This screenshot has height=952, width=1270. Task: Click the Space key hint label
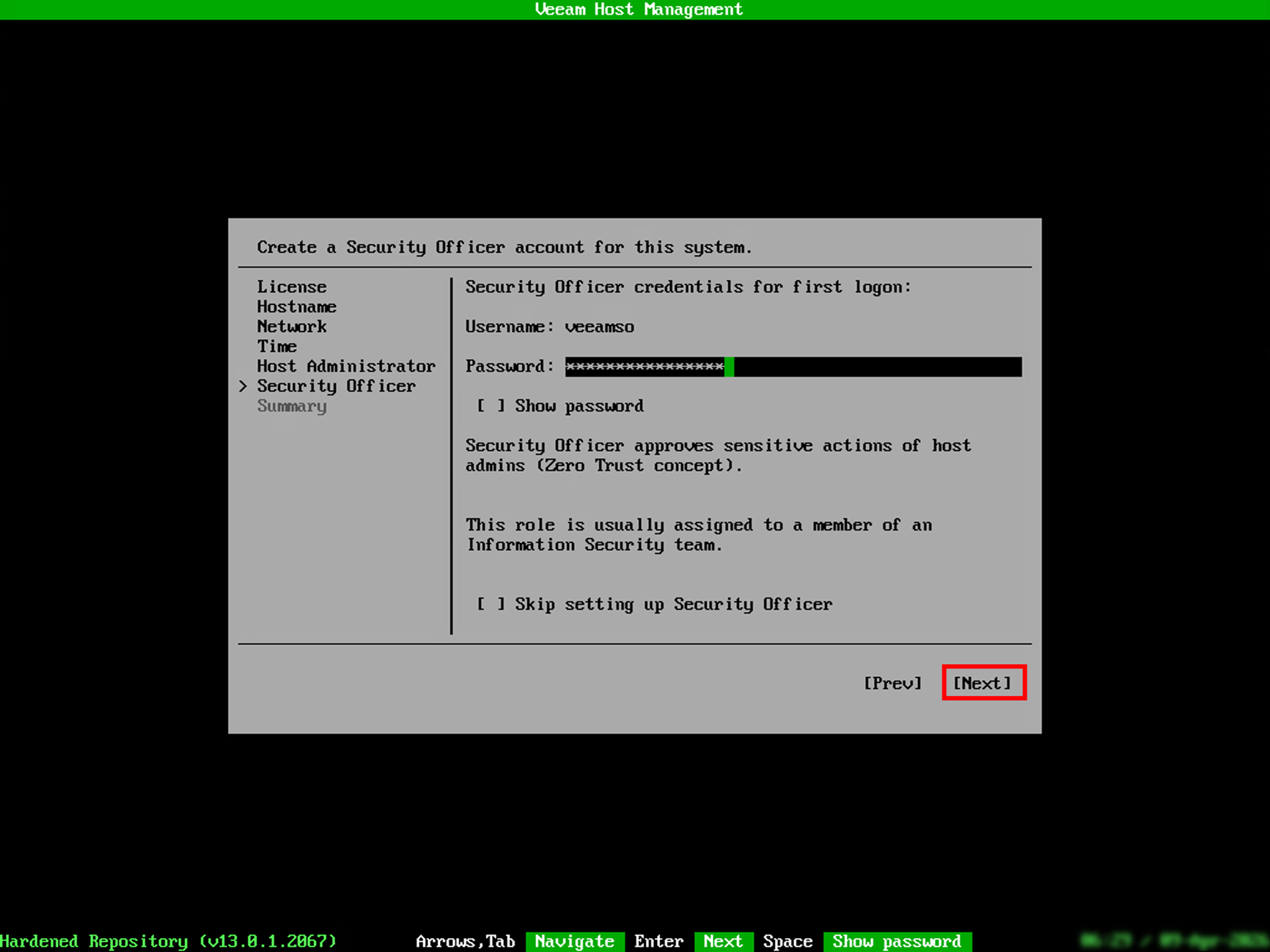tap(787, 941)
